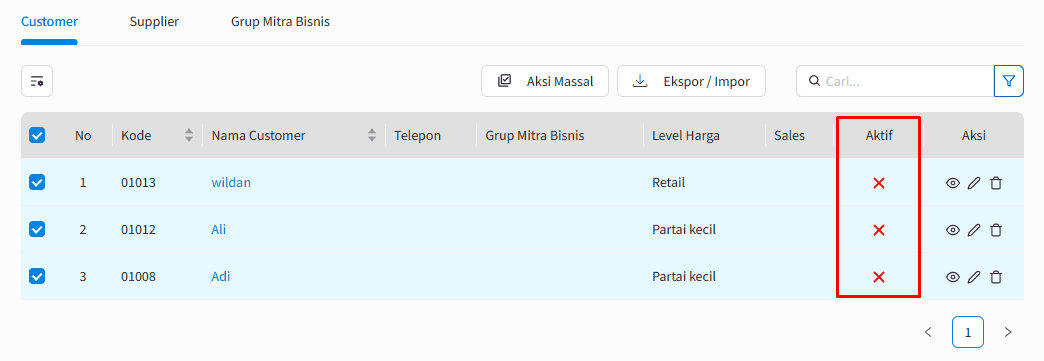Click the filter funnel icon

(x=1009, y=81)
